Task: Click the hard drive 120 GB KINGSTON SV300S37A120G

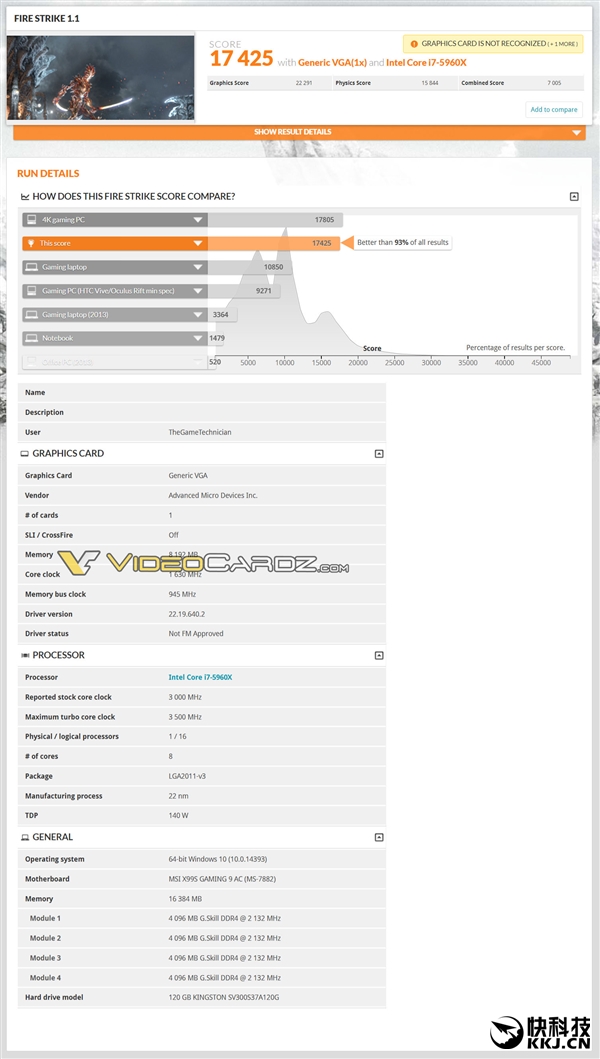Action: (x=224, y=998)
